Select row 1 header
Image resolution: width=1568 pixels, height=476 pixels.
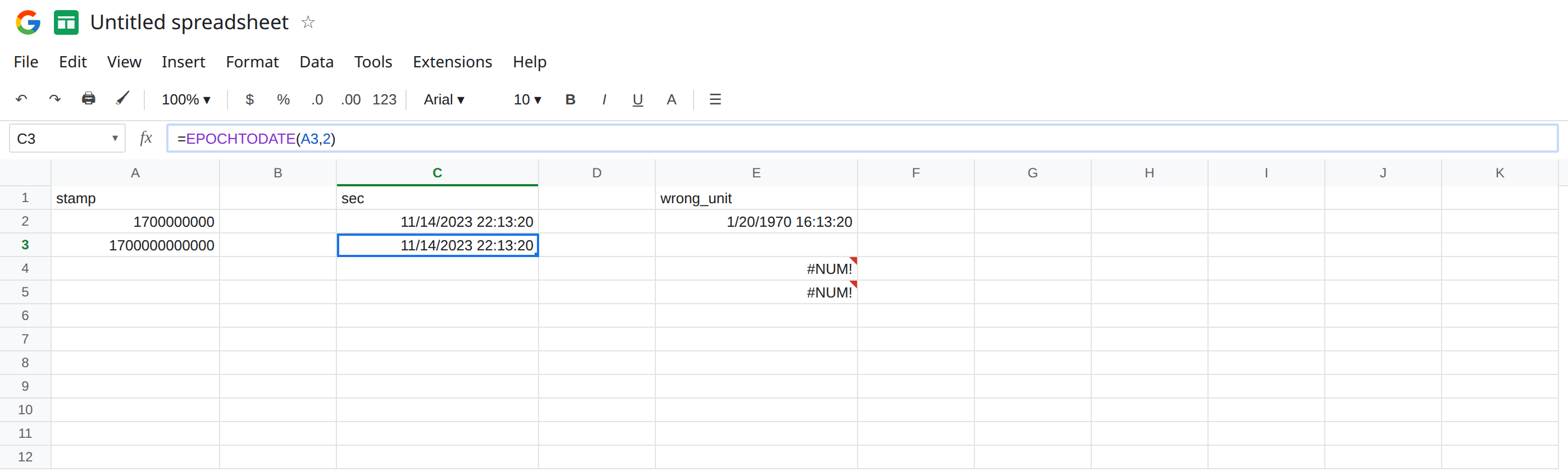tap(25, 198)
